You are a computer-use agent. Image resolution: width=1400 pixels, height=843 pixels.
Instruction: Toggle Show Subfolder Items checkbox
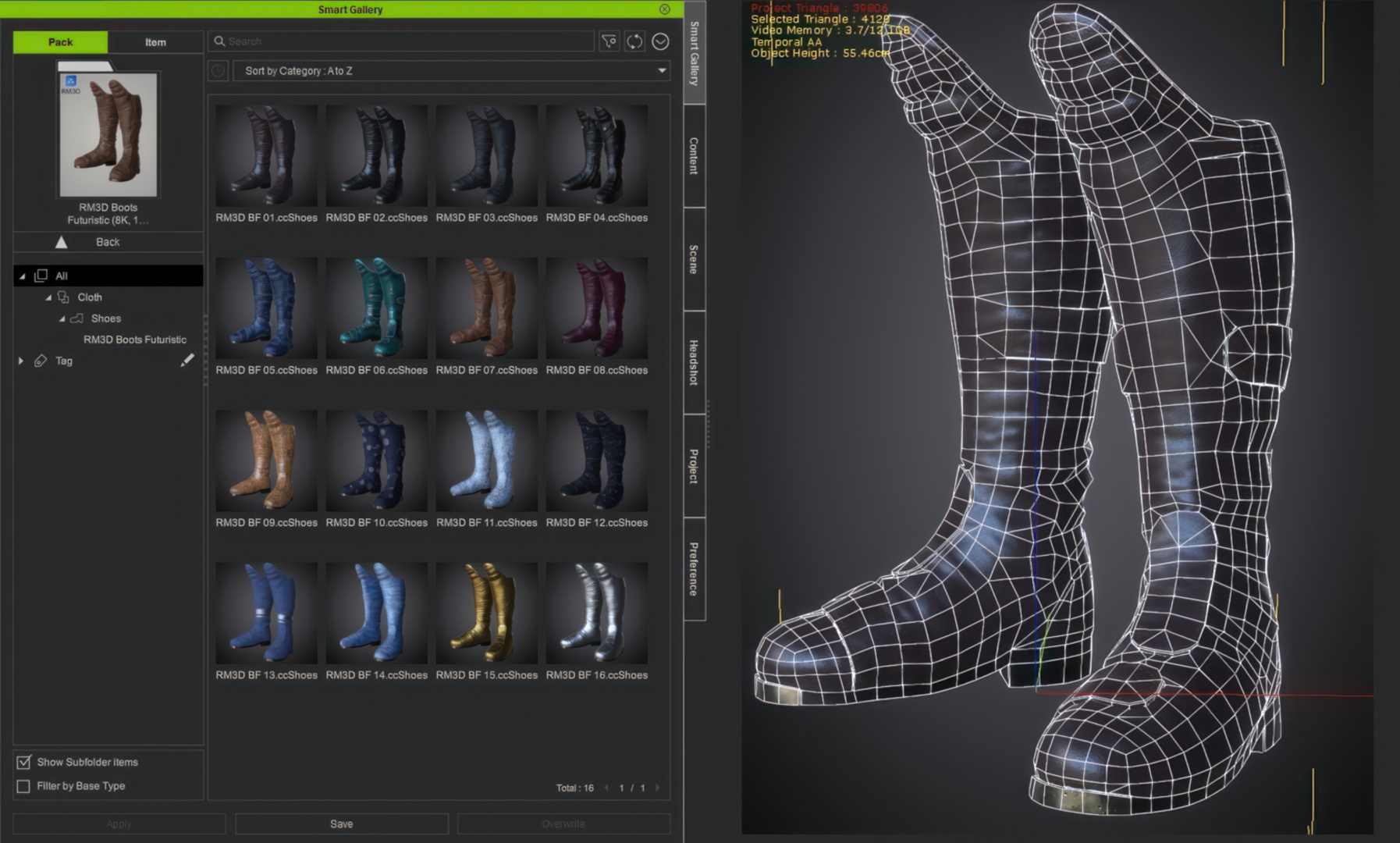23,762
